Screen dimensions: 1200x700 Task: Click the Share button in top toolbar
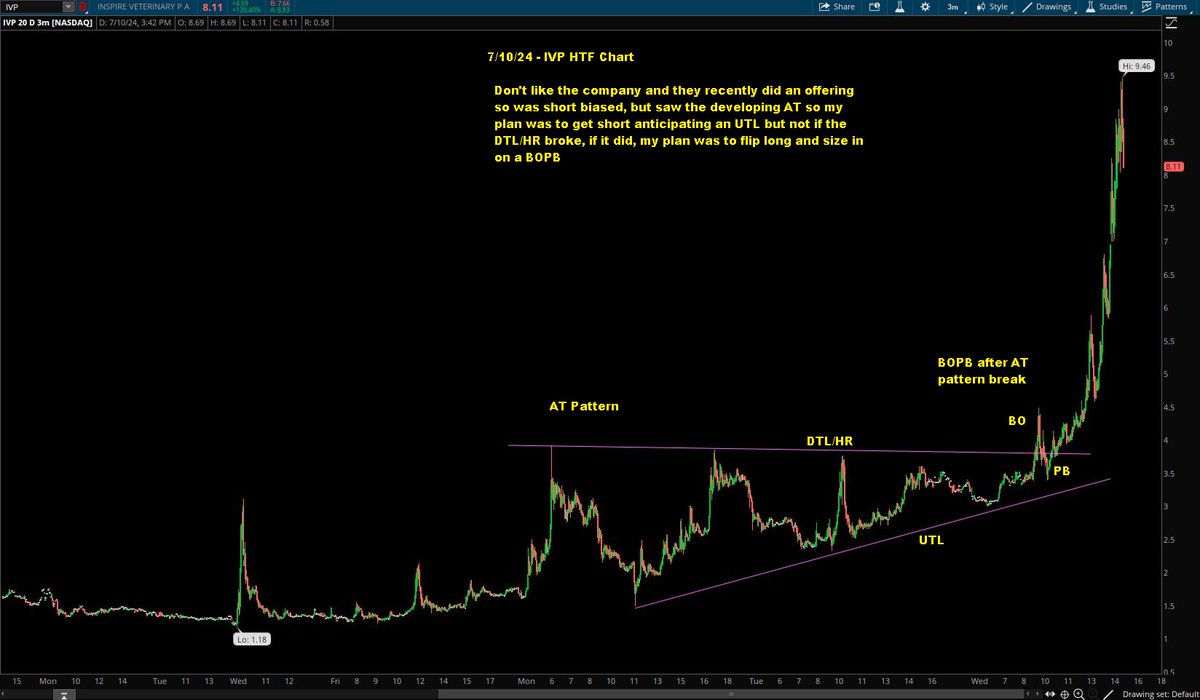click(x=836, y=7)
